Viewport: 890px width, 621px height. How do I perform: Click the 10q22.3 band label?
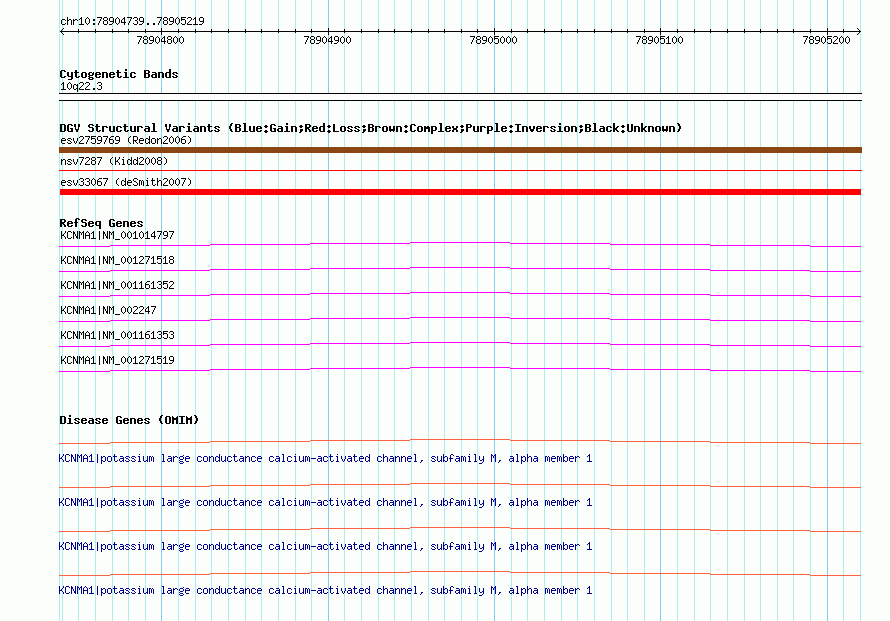click(81, 86)
